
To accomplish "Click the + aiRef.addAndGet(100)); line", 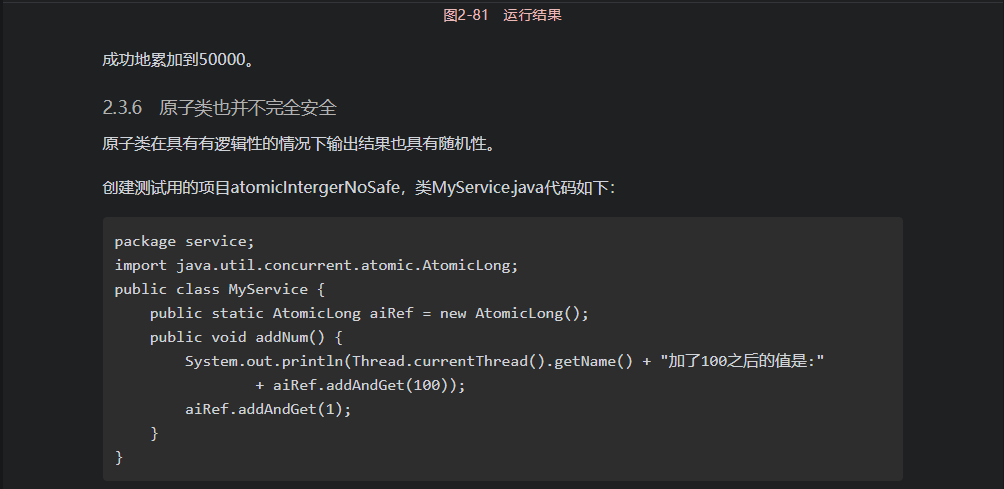I will (x=360, y=385).
